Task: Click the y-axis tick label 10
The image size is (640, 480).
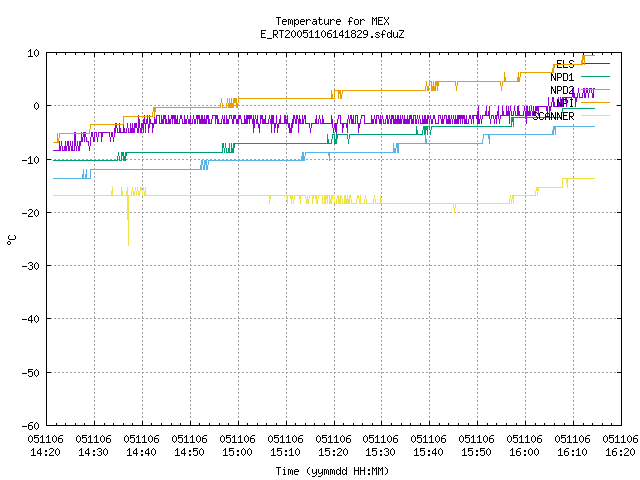Action: (x=33, y=53)
